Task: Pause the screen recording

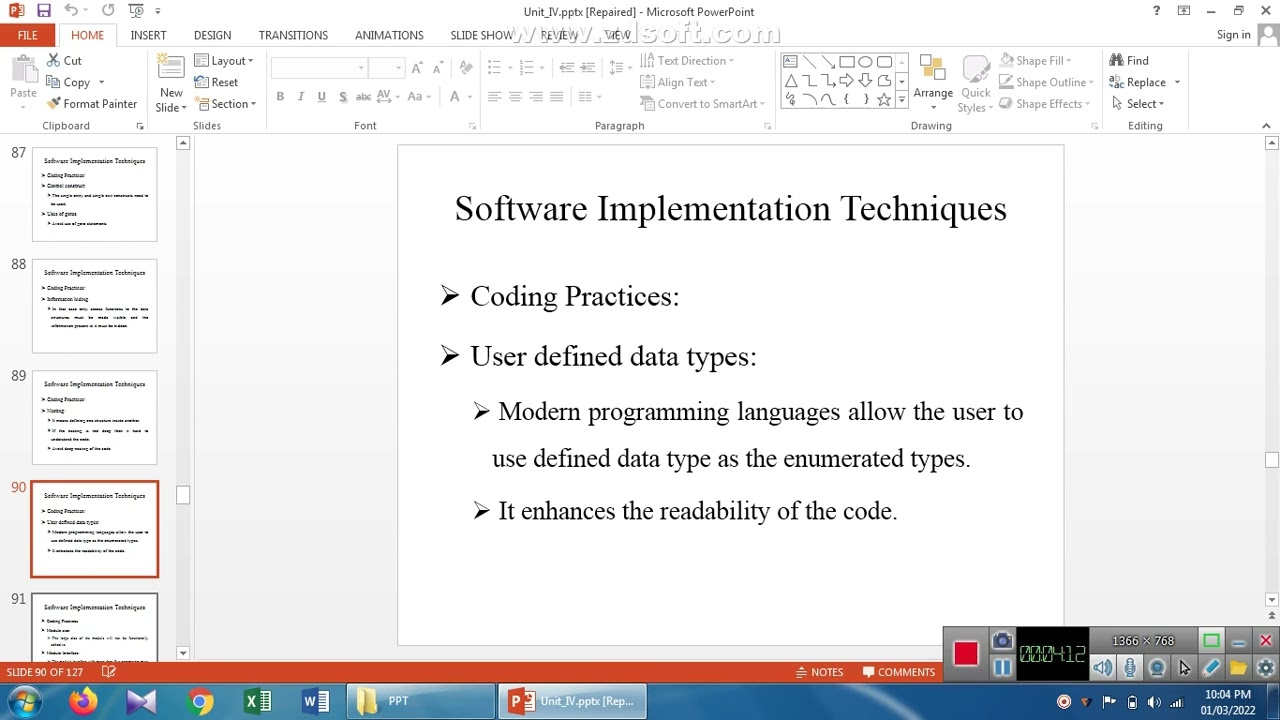Action: [1002, 668]
